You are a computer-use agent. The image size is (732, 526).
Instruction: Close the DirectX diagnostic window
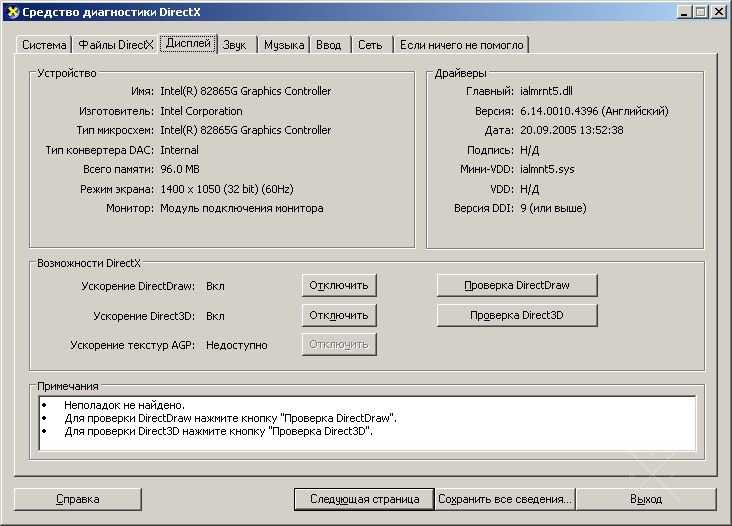tap(718, 12)
